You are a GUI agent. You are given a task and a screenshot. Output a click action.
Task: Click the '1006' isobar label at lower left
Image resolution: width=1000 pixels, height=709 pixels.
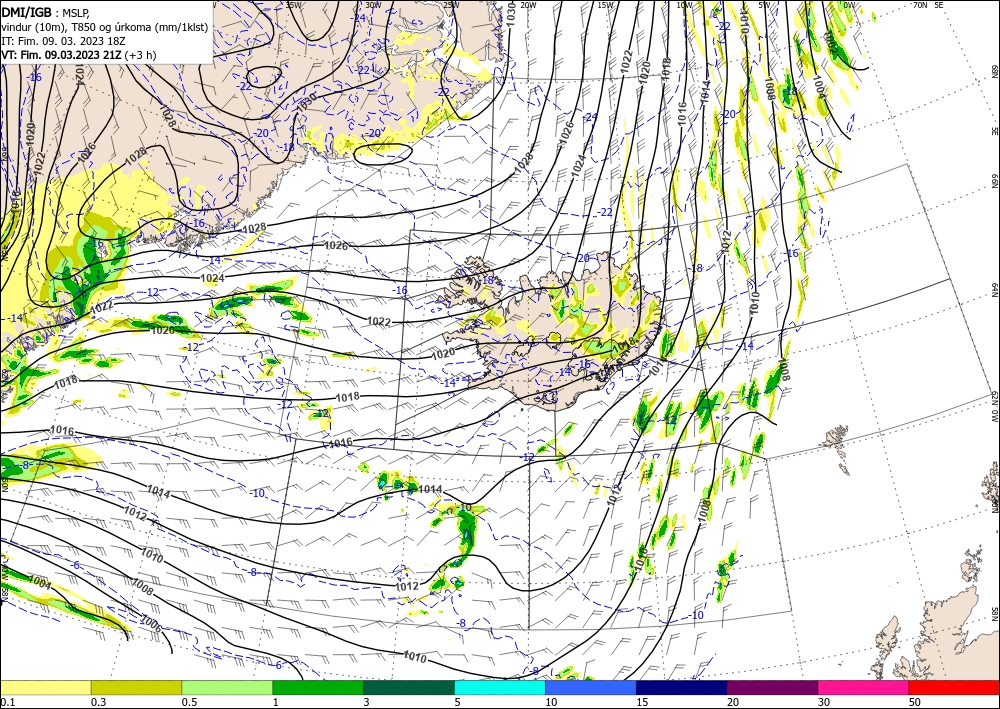pos(151,623)
